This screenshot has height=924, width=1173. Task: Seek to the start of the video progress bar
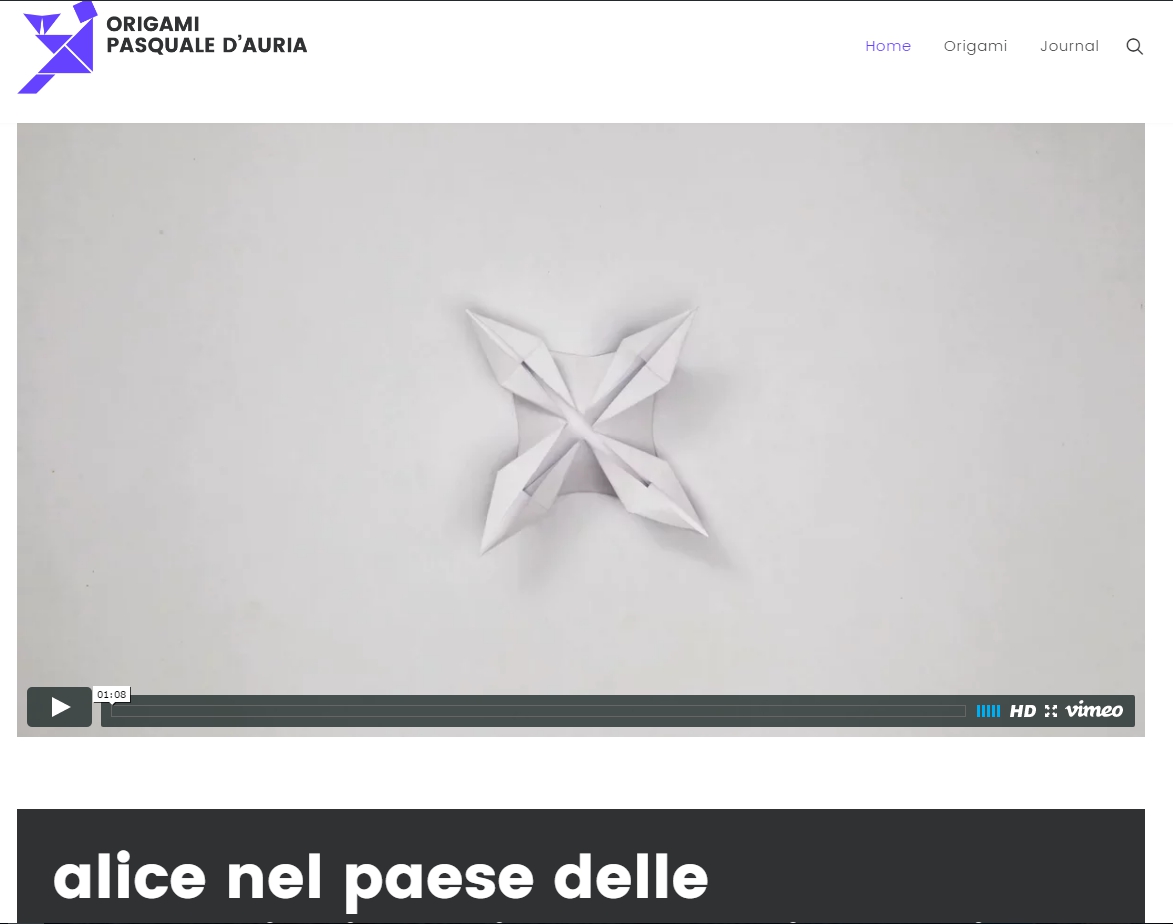click(114, 711)
